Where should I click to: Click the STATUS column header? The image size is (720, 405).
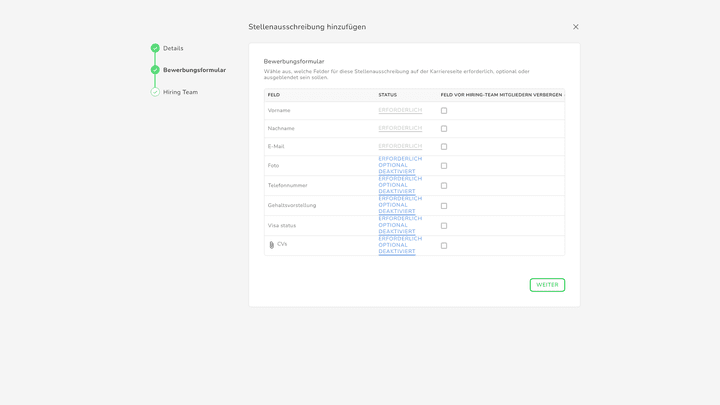[x=388, y=95]
